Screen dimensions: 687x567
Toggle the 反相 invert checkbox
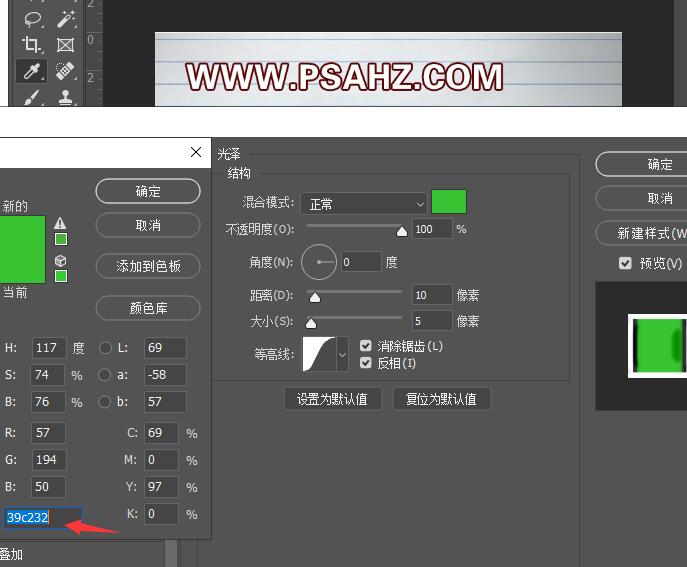point(366,363)
